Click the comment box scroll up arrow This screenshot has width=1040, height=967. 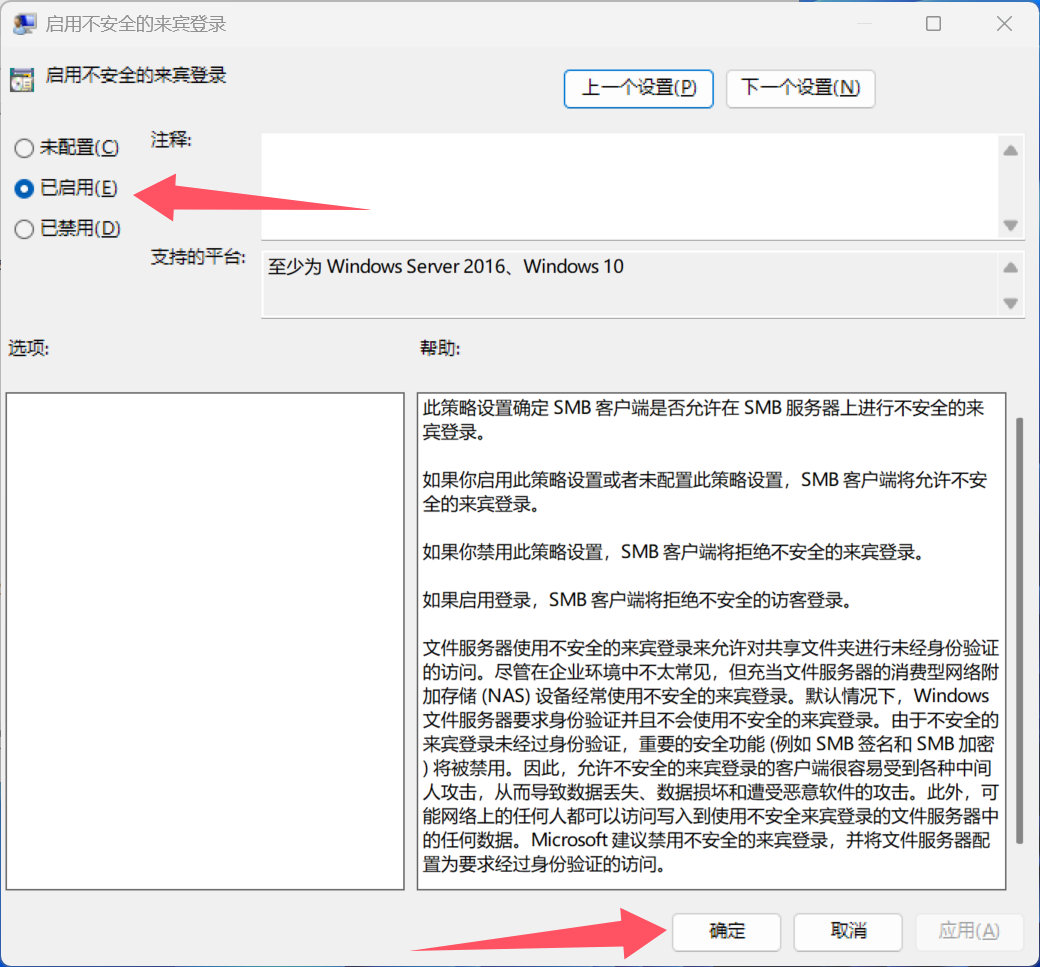[x=1010, y=151]
